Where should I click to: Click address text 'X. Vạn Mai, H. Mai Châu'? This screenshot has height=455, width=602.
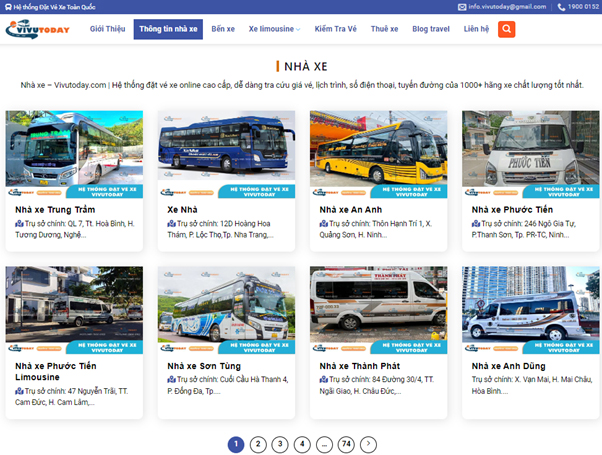click(553, 379)
